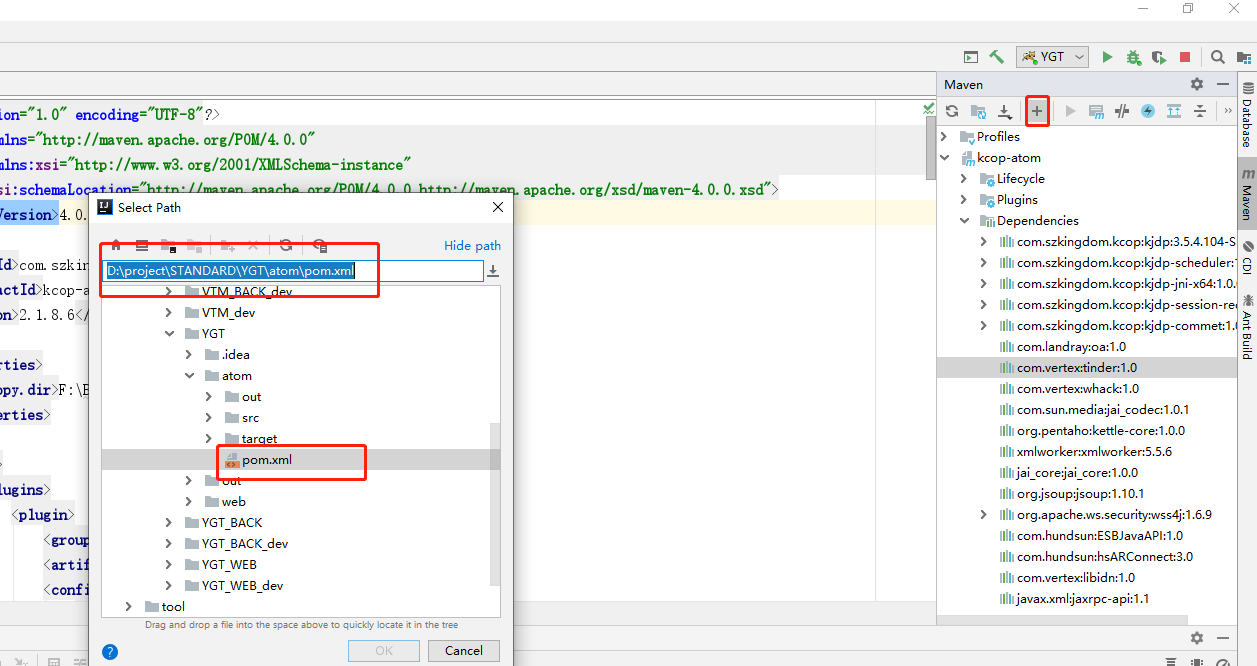Expand the src folder under atom
The height and width of the screenshot is (666, 1257).
[208, 417]
